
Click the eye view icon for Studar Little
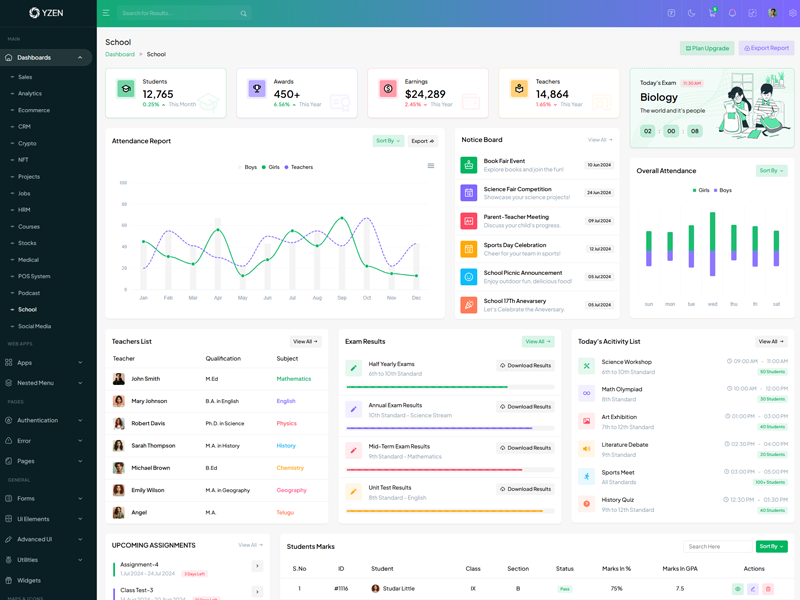pos(738,589)
